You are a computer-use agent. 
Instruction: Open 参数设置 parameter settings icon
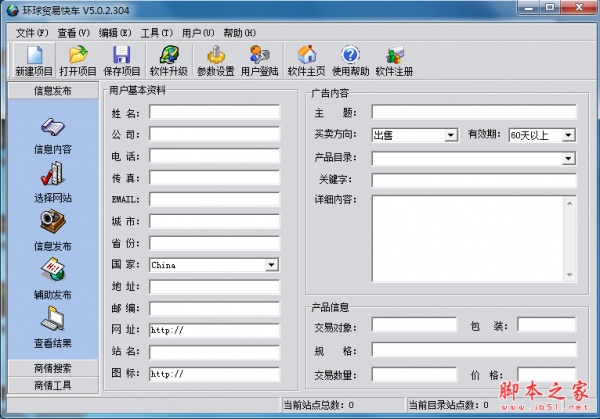click(x=216, y=60)
